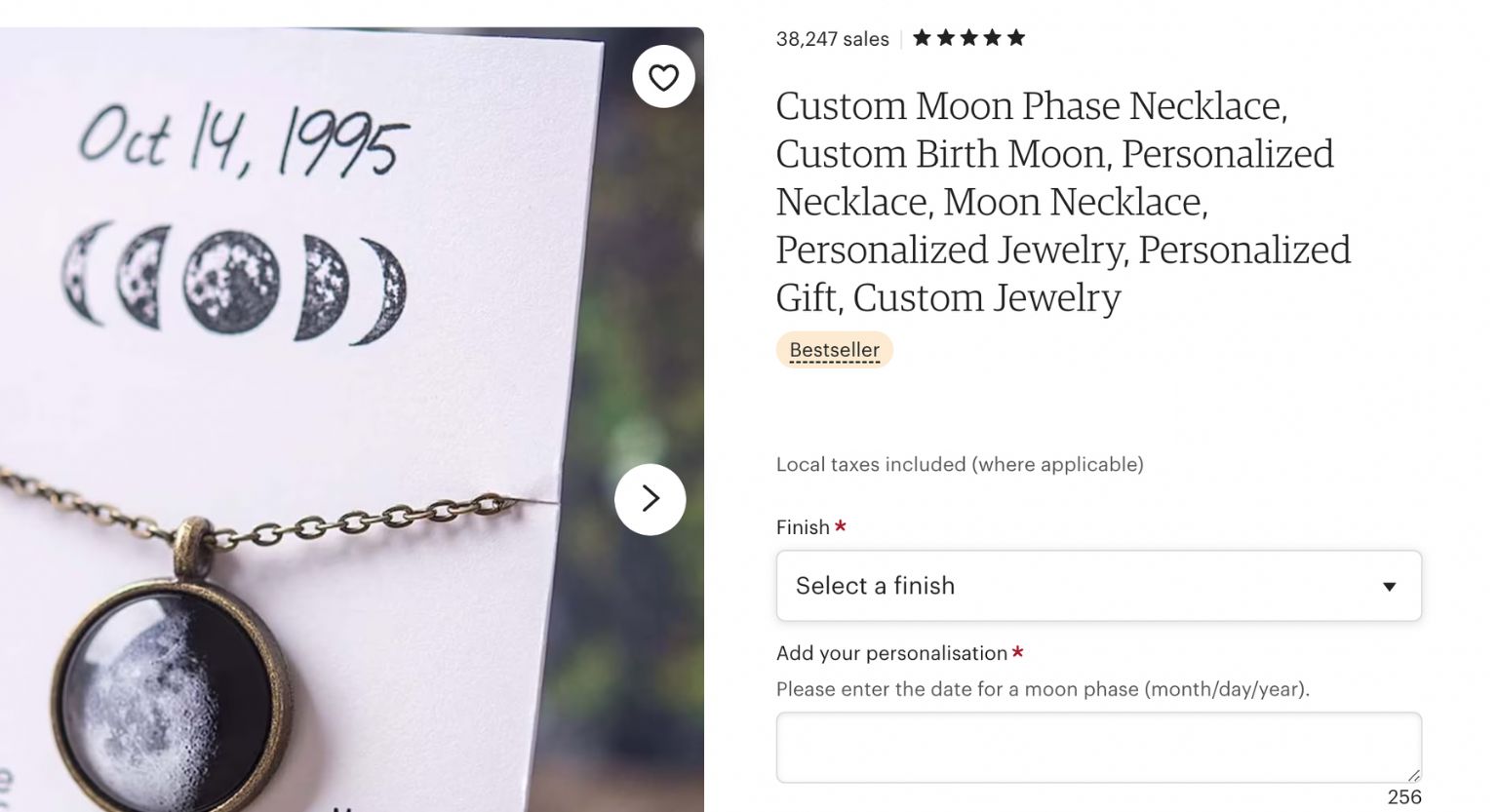The height and width of the screenshot is (812, 1498).
Task: Click the first star in the rating
Action: click(x=922, y=38)
